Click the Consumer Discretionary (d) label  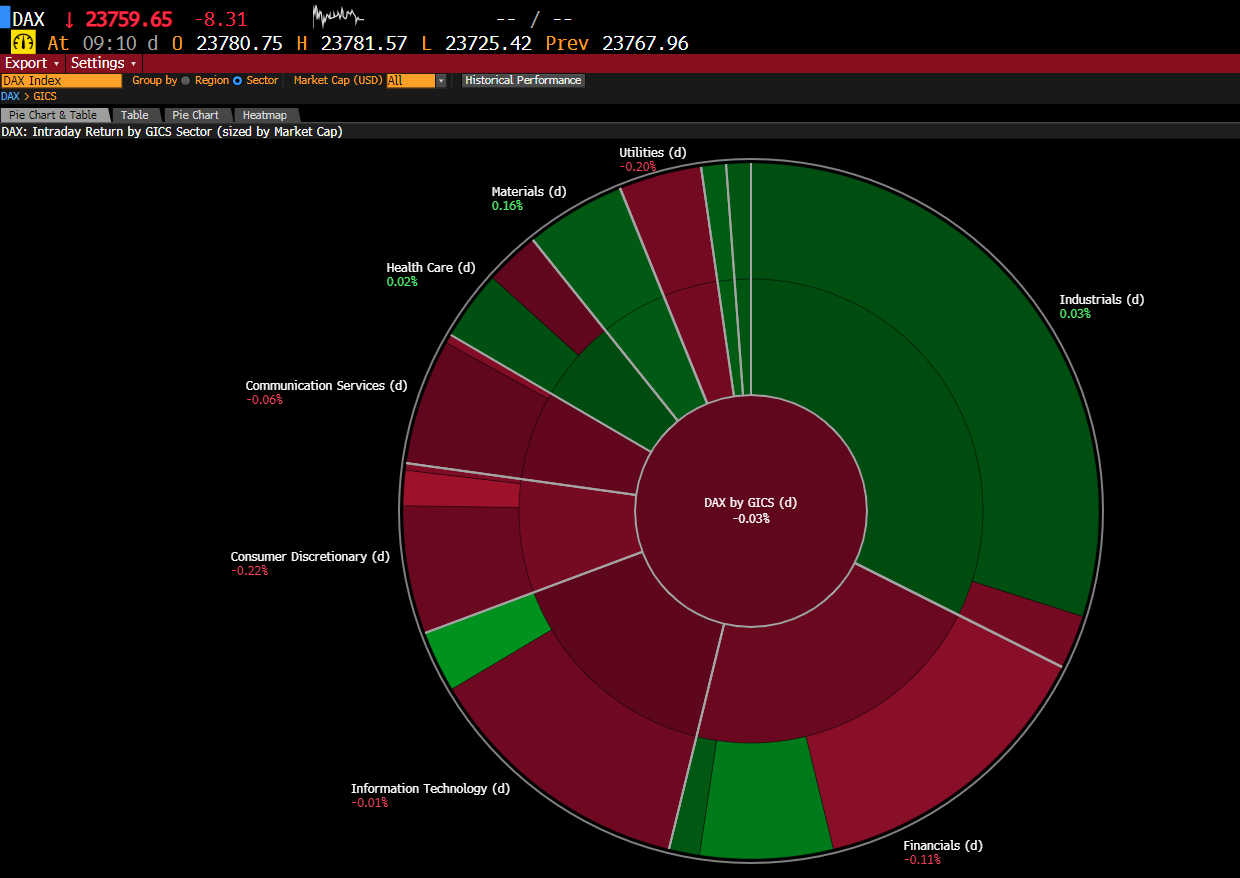click(310, 556)
